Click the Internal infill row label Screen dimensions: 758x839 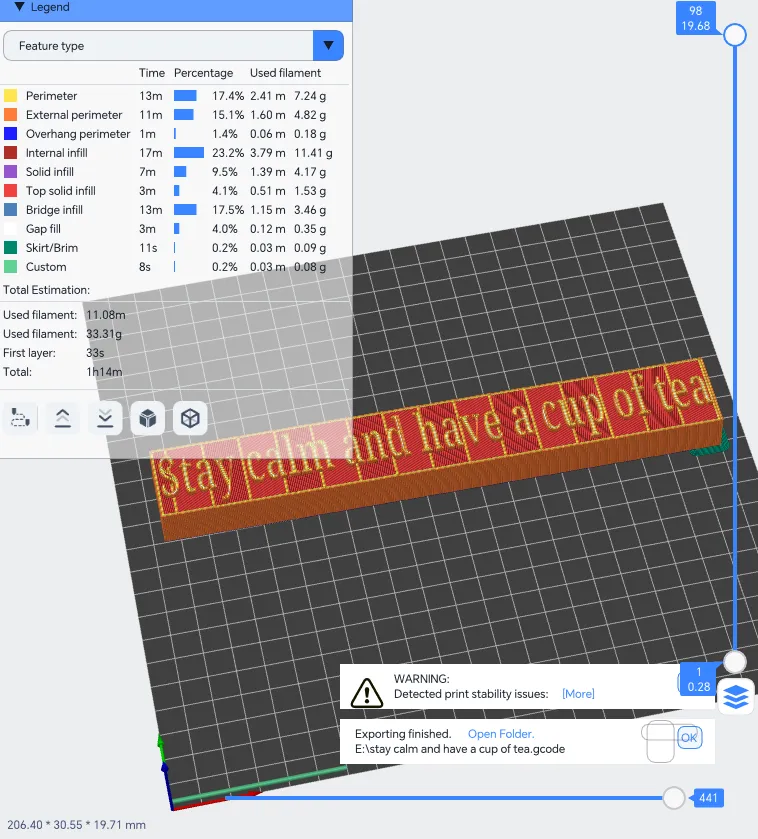56,152
